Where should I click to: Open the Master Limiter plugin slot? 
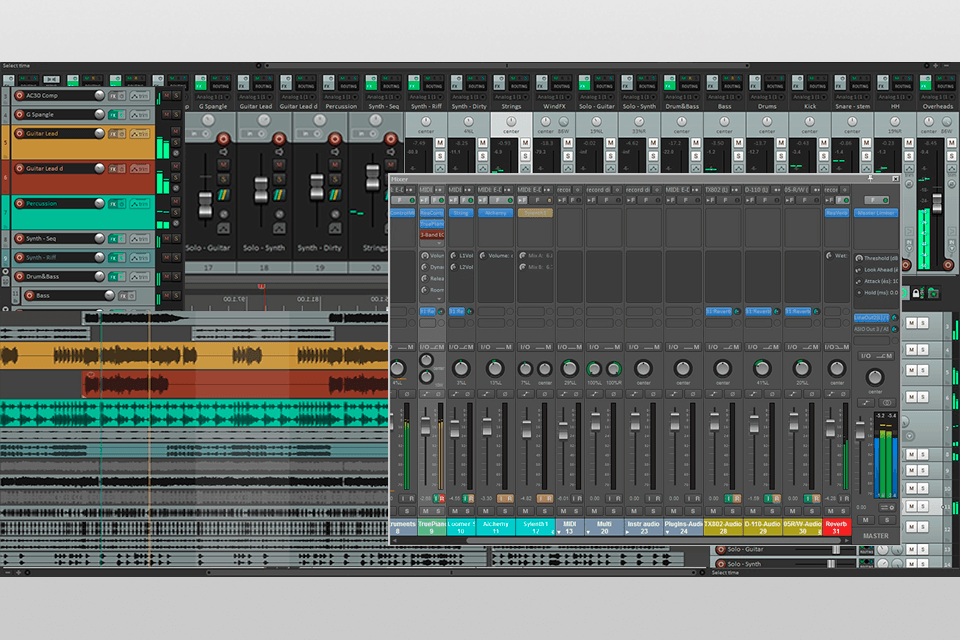click(877, 213)
